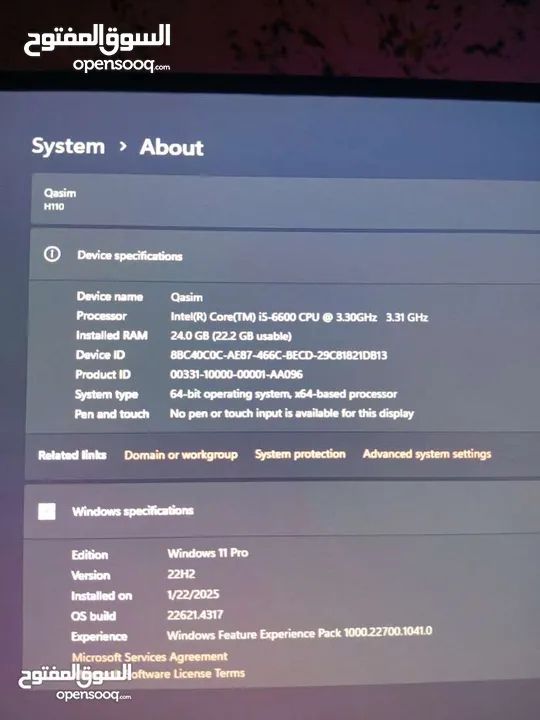Open Microsoft Services Agreement link
This screenshot has width=540, height=720.
150,657
